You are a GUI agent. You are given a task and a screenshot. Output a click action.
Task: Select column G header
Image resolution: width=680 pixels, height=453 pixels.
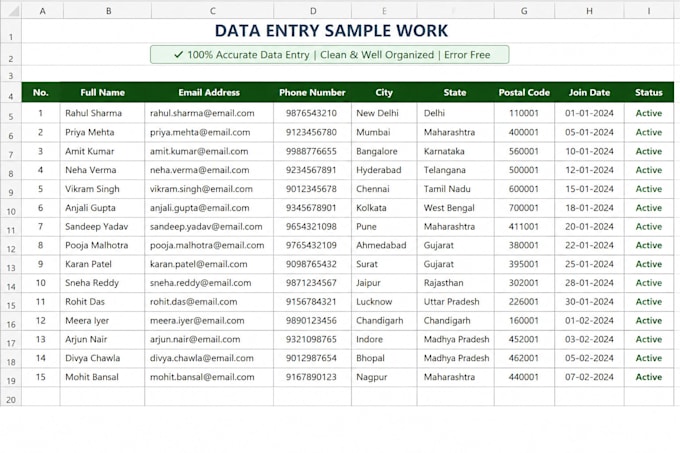click(x=524, y=11)
